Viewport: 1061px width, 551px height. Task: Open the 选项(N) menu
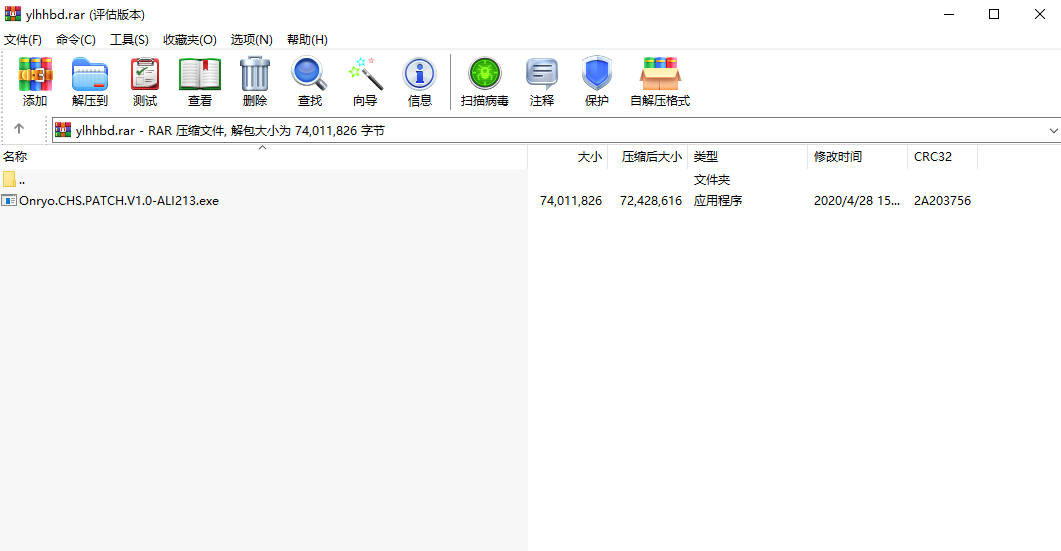coord(252,40)
